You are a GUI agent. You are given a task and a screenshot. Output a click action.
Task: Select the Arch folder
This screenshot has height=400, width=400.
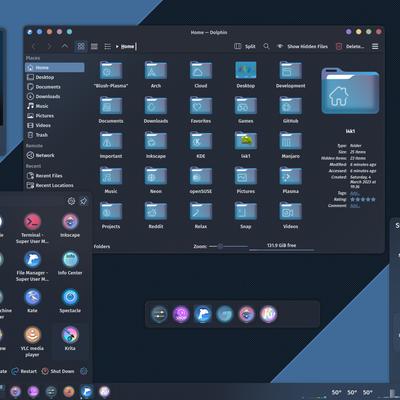click(156, 74)
